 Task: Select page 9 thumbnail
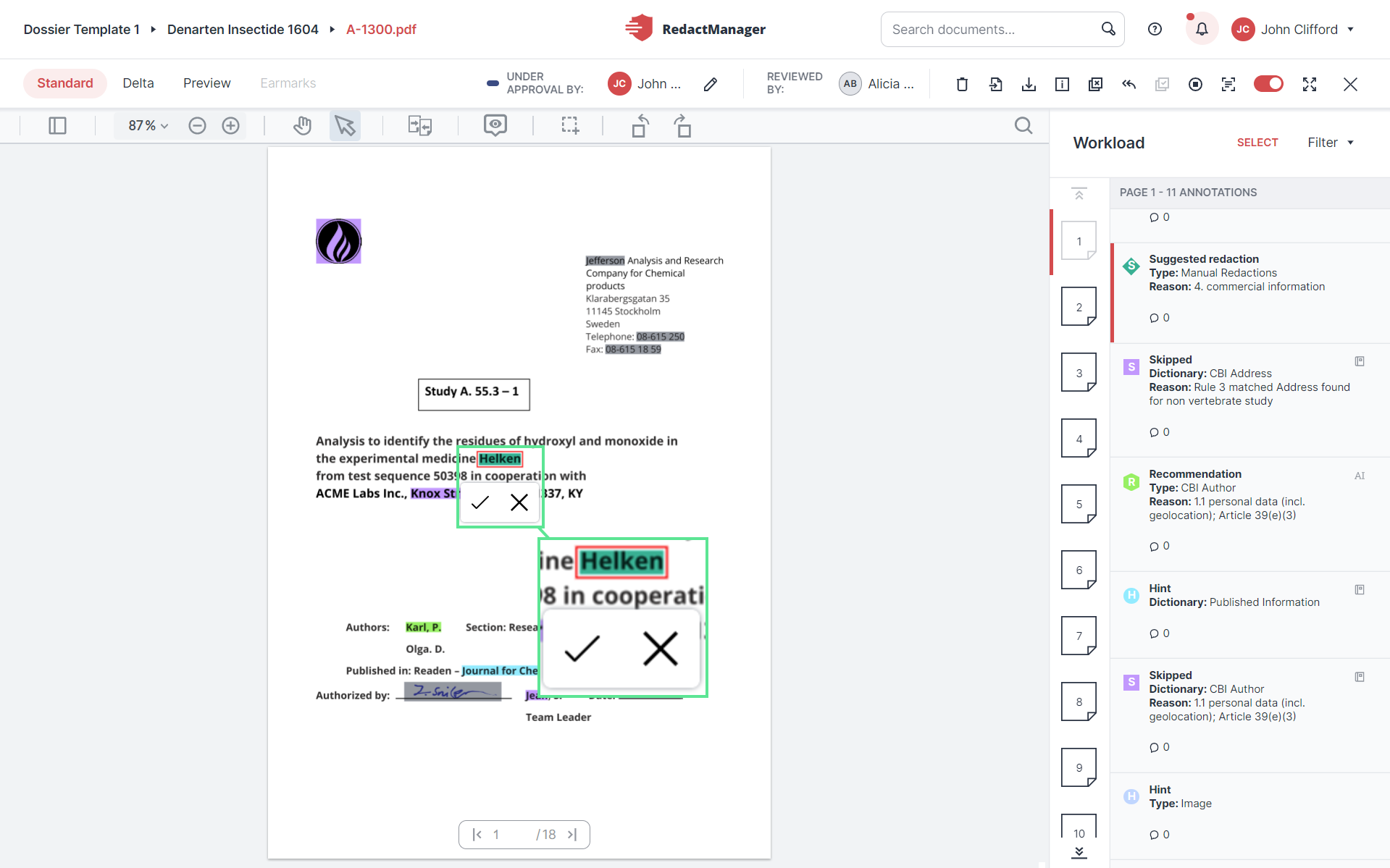1079,767
